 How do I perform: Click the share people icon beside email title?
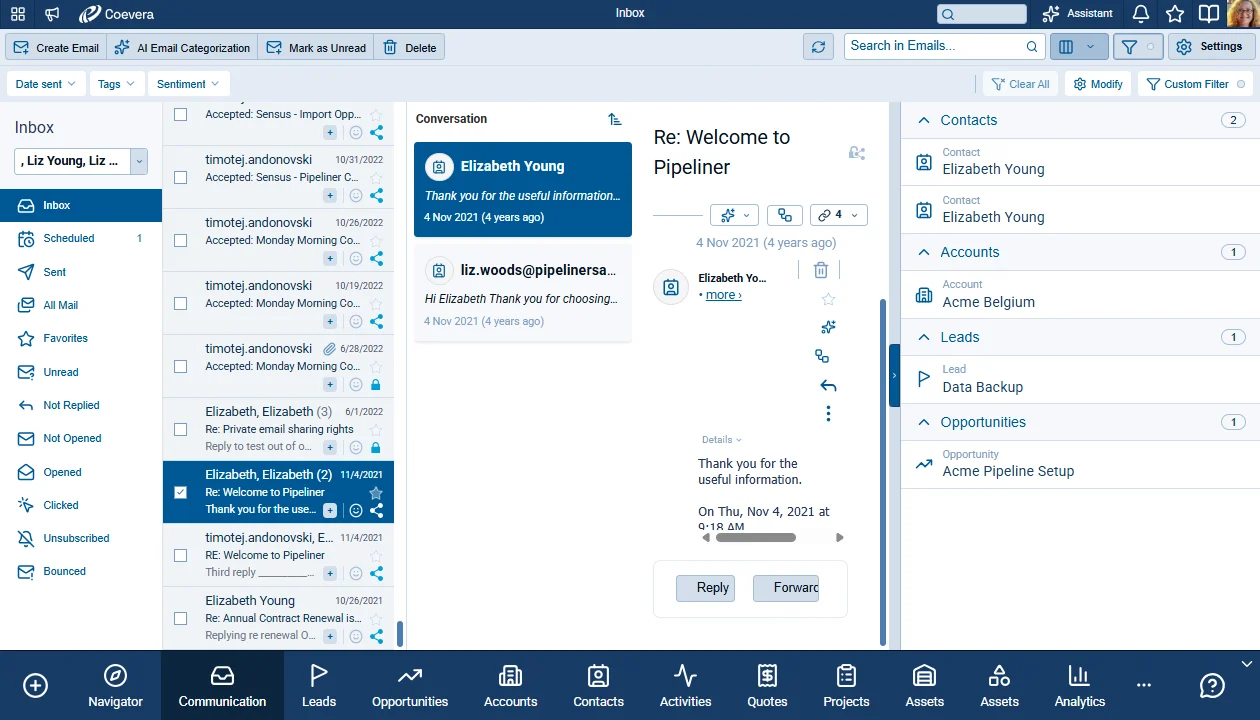click(x=856, y=153)
